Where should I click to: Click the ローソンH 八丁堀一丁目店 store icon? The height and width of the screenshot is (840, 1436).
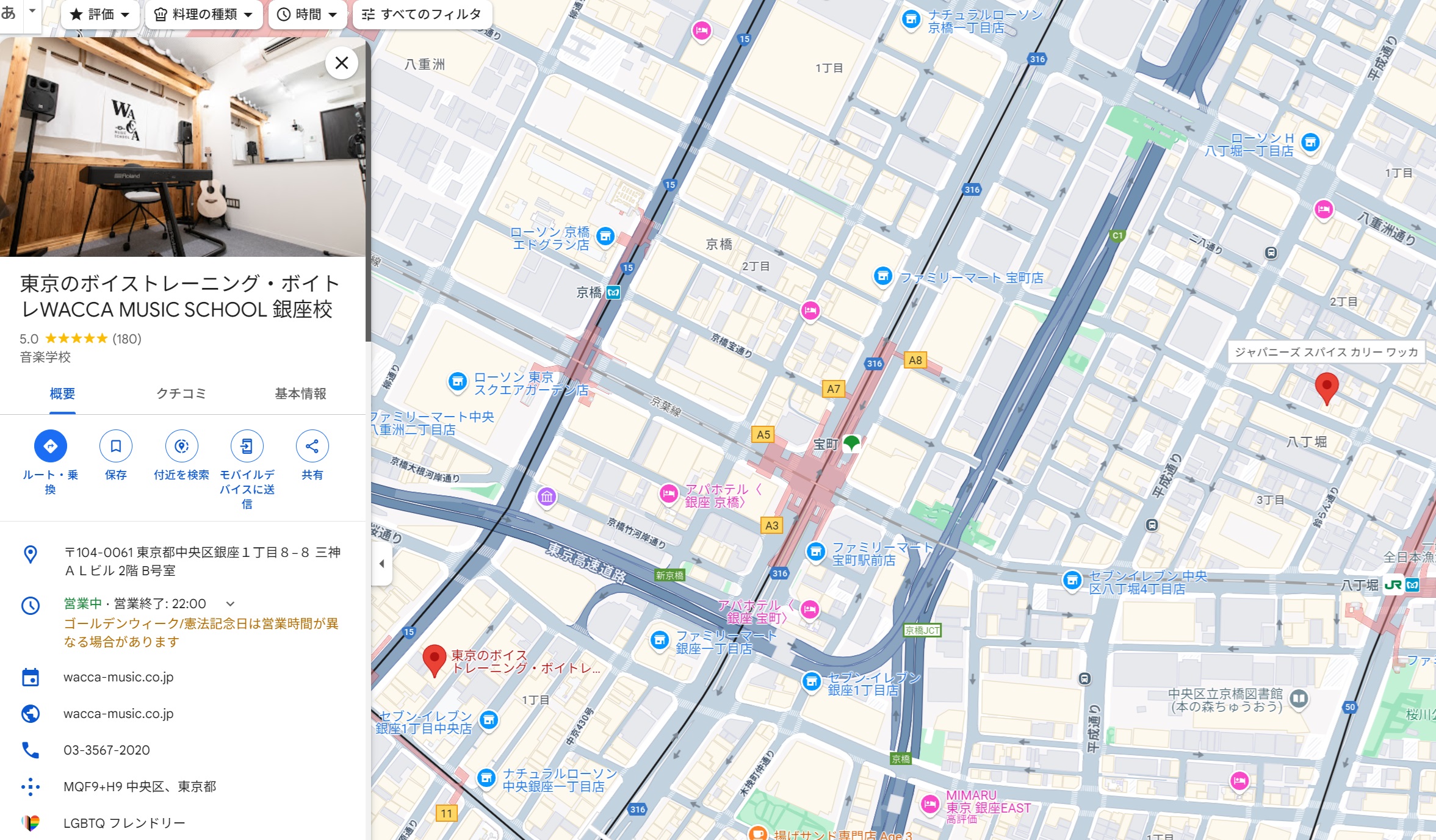tap(1310, 143)
